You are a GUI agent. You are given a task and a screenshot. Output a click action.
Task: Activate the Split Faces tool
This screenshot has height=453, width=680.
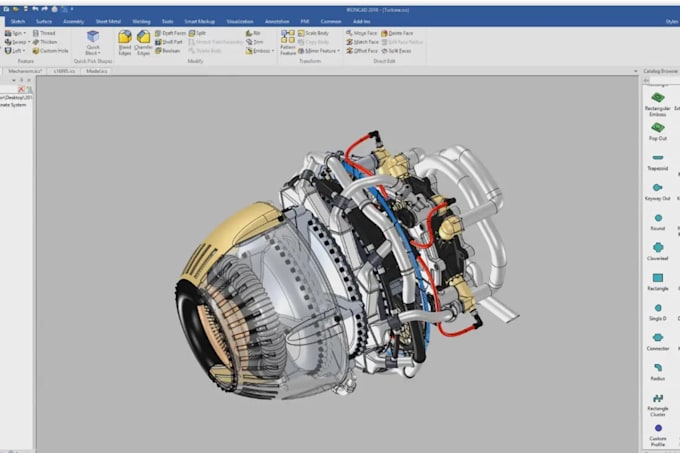396,51
